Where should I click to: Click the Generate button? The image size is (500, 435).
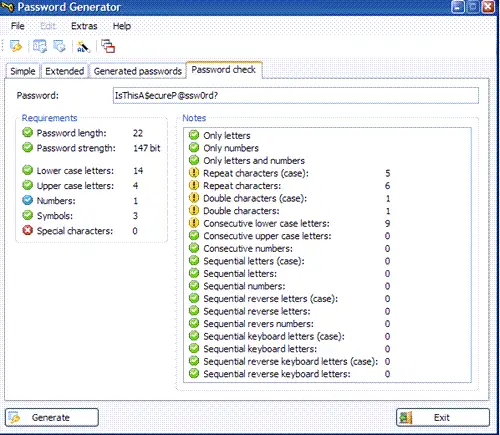point(52,417)
